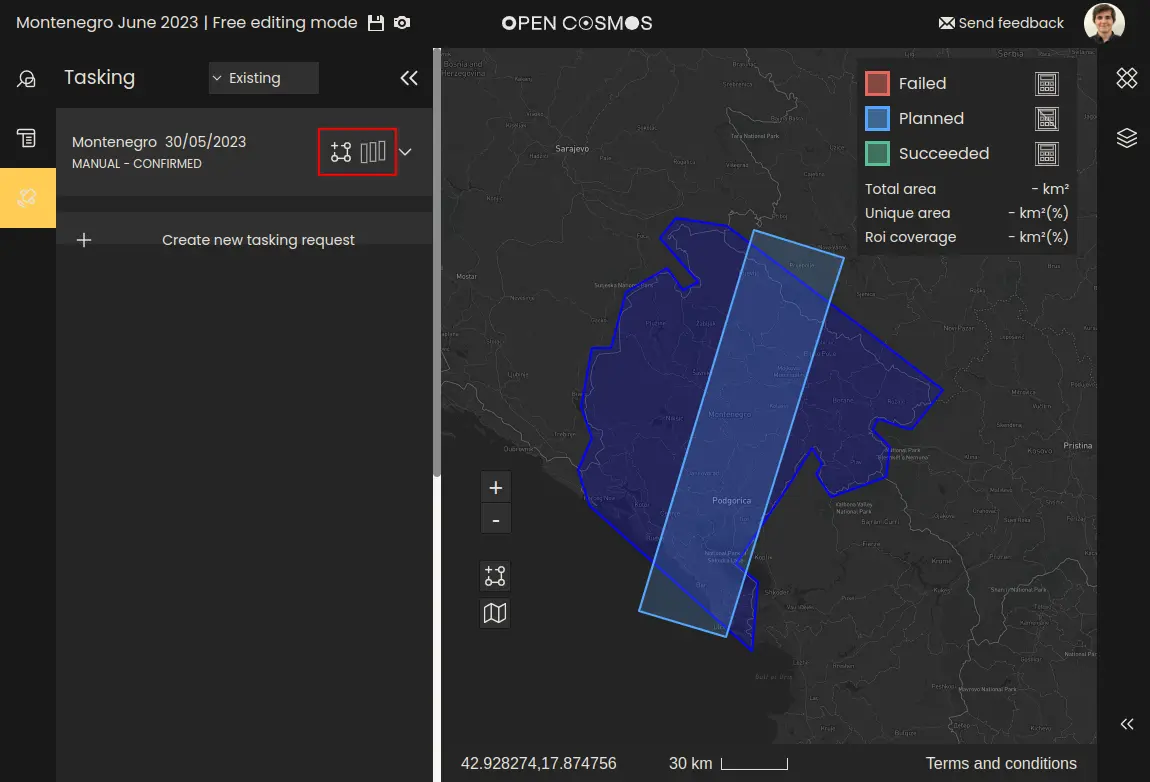Image resolution: width=1150 pixels, height=782 pixels.
Task: Click Create new tasking request
Action: tap(258, 240)
